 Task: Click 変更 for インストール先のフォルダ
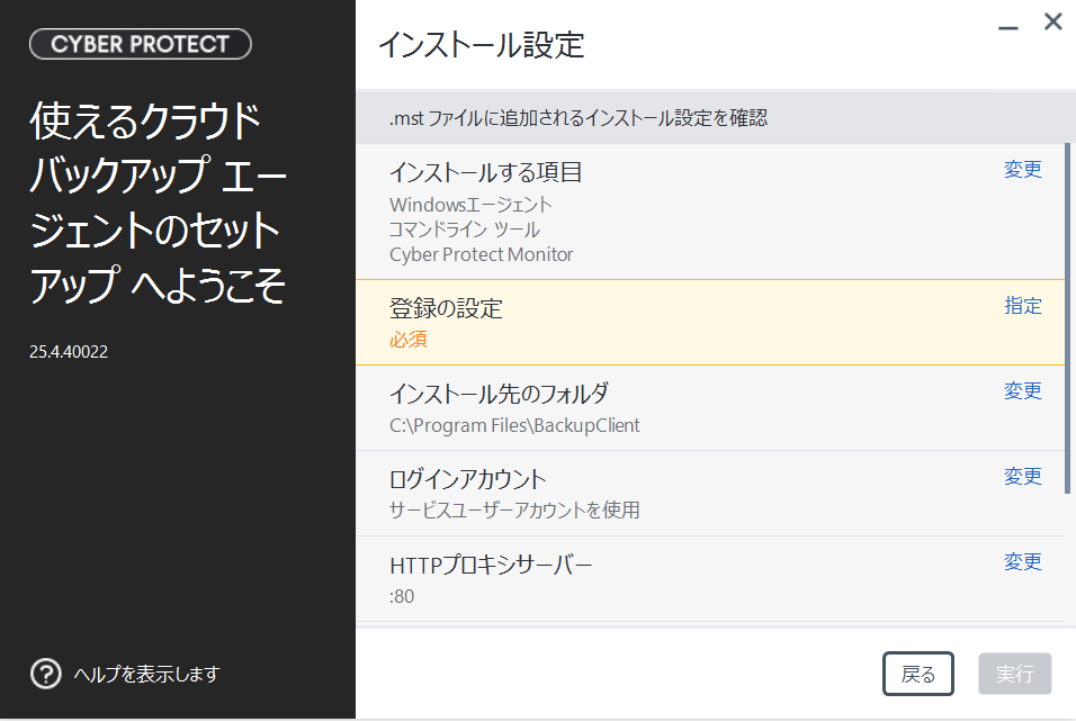[1022, 391]
